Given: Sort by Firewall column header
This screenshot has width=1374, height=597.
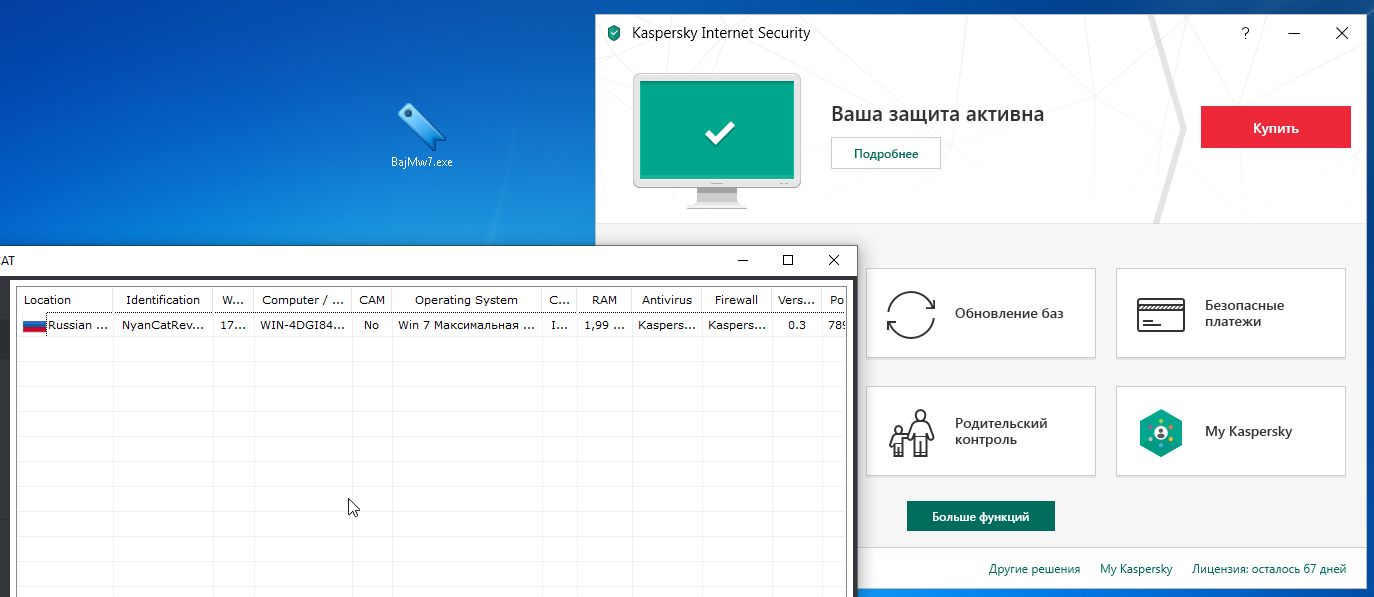Looking at the screenshot, I should (737, 300).
